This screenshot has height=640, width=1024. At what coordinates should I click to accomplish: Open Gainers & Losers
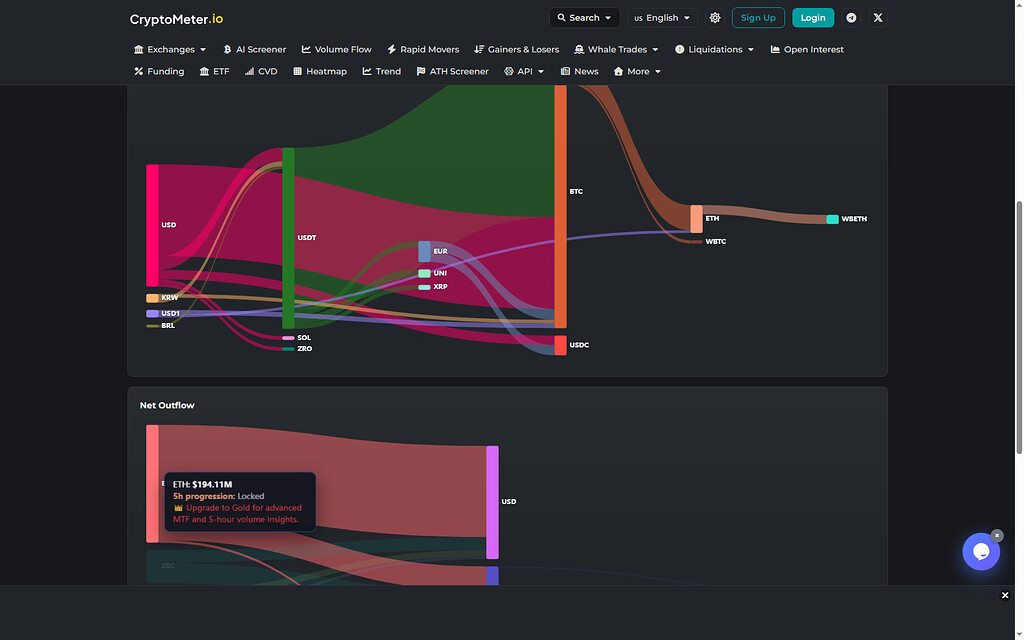[517, 50]
